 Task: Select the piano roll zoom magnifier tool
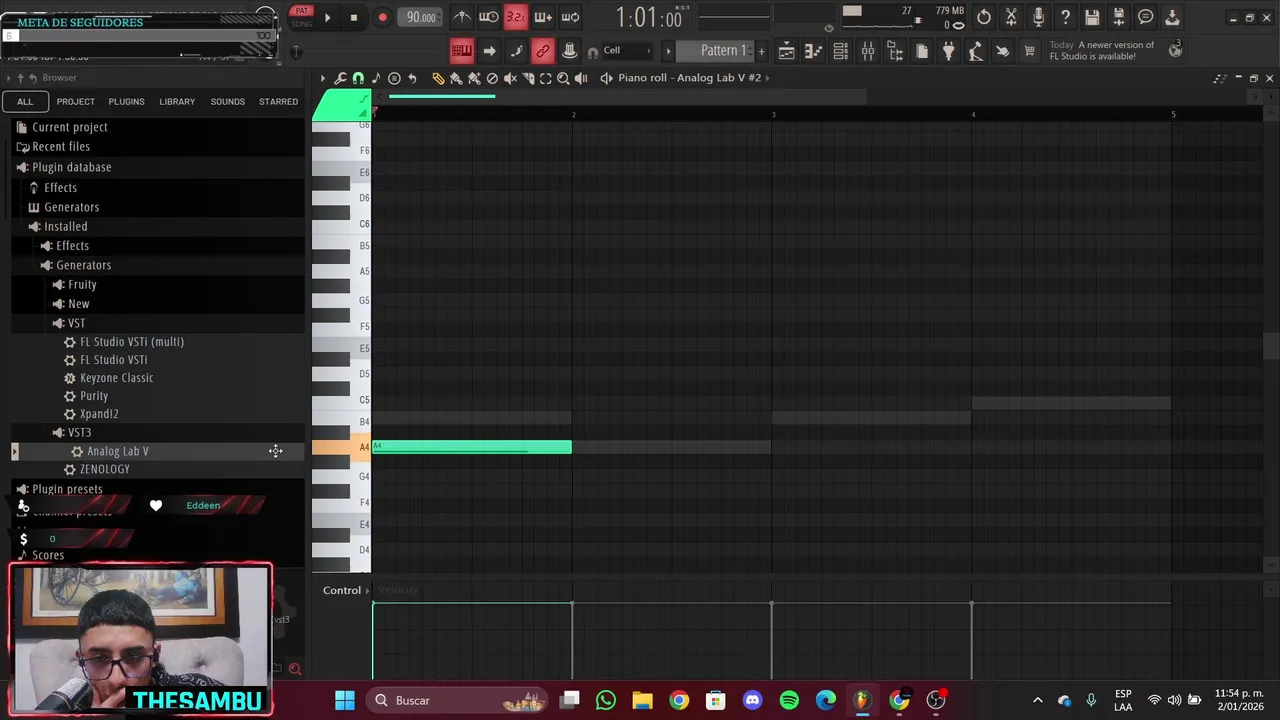(x=563, y=78)
